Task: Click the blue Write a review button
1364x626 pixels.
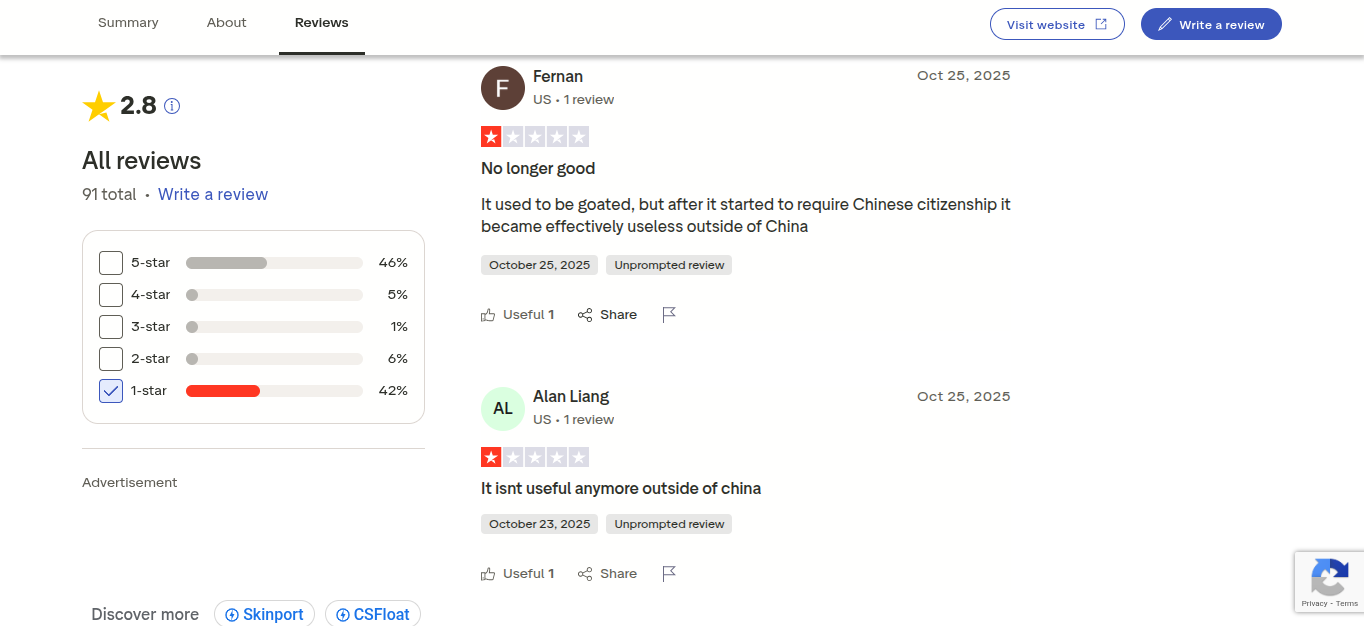Action: (1211, 25)
